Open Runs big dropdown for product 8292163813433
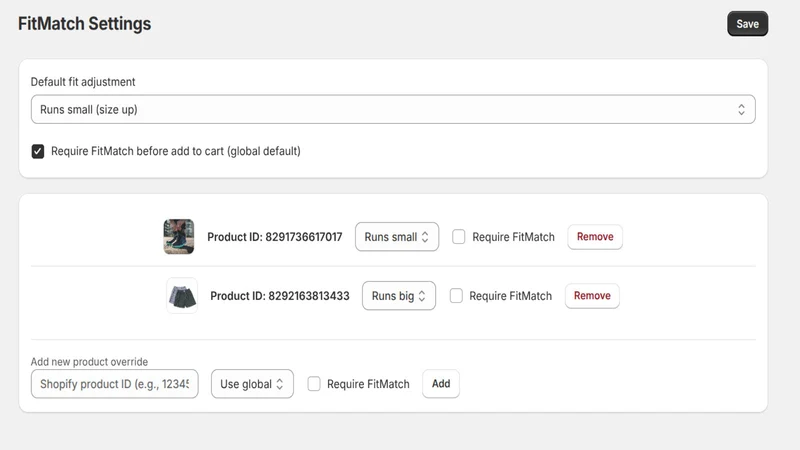 click(x=398, y=296)
